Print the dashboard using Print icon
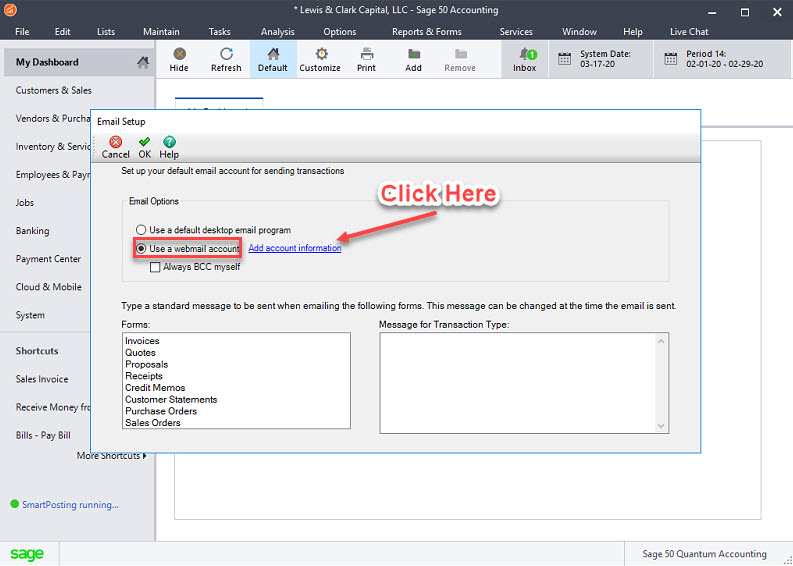Image resolution: width=793 pixels, height=566 pixels. click(x=367, y=54)
